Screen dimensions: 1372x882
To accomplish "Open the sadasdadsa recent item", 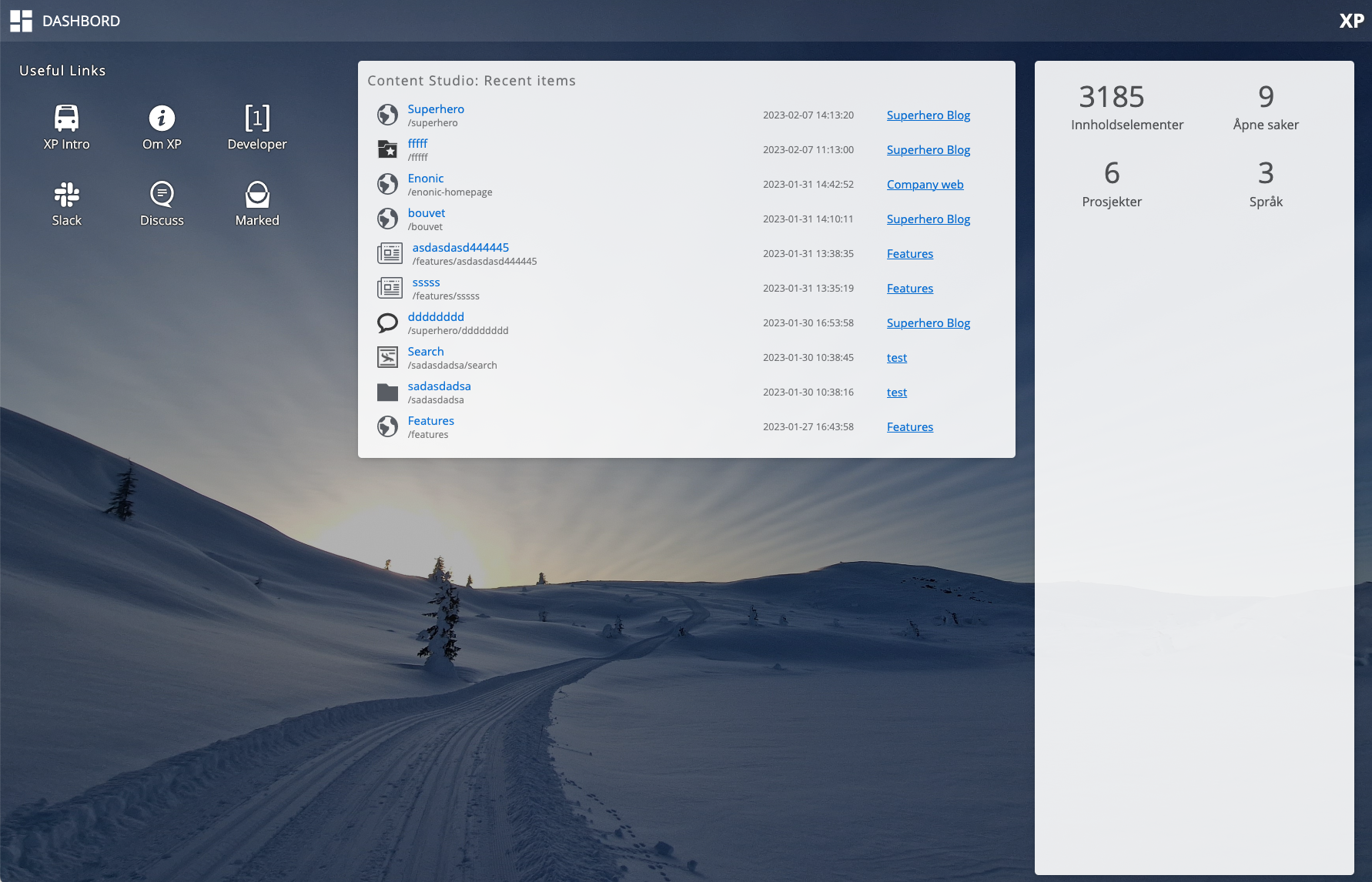I will tap(439, 386).
